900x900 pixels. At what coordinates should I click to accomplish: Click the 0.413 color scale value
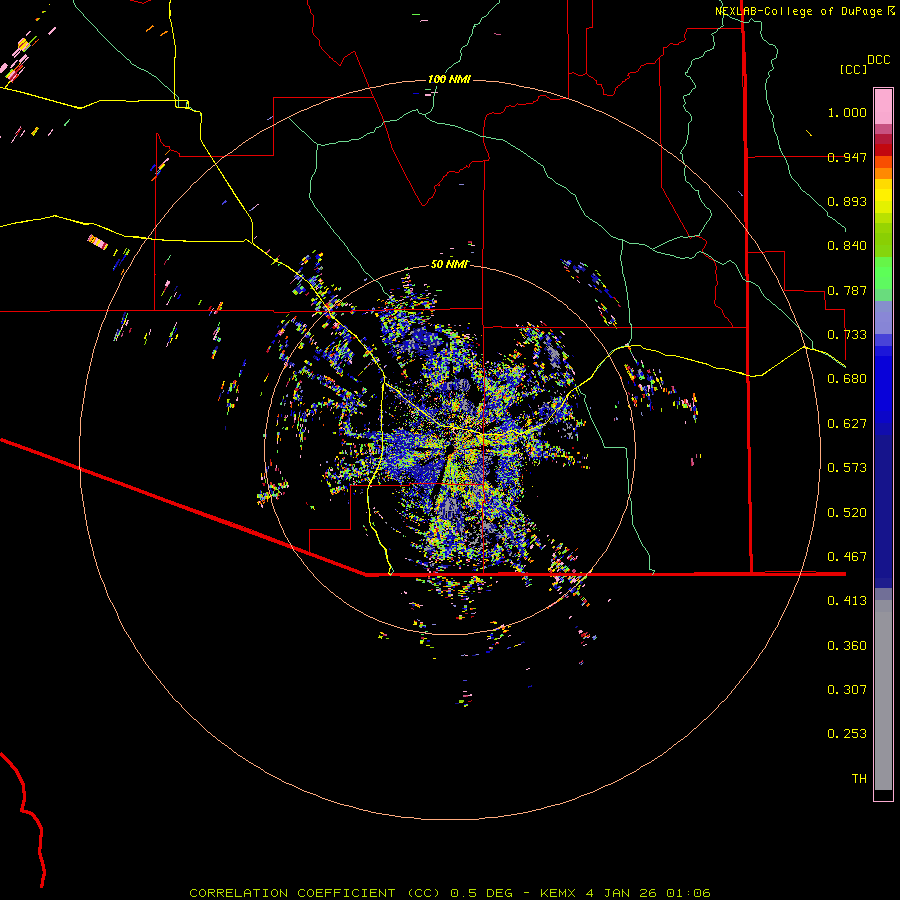point(847,601)
